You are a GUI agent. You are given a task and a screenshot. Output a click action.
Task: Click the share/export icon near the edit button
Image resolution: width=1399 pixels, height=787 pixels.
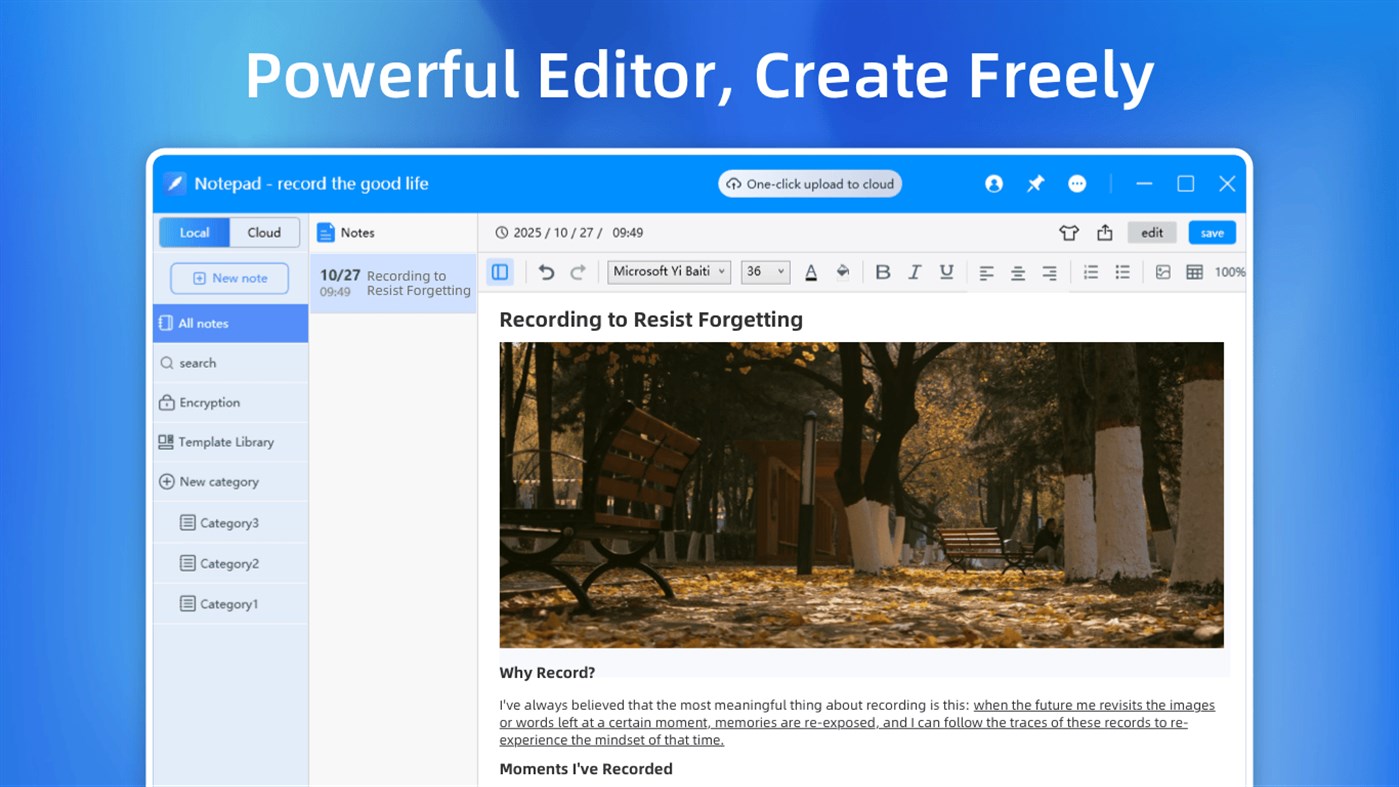[1105, 232]
